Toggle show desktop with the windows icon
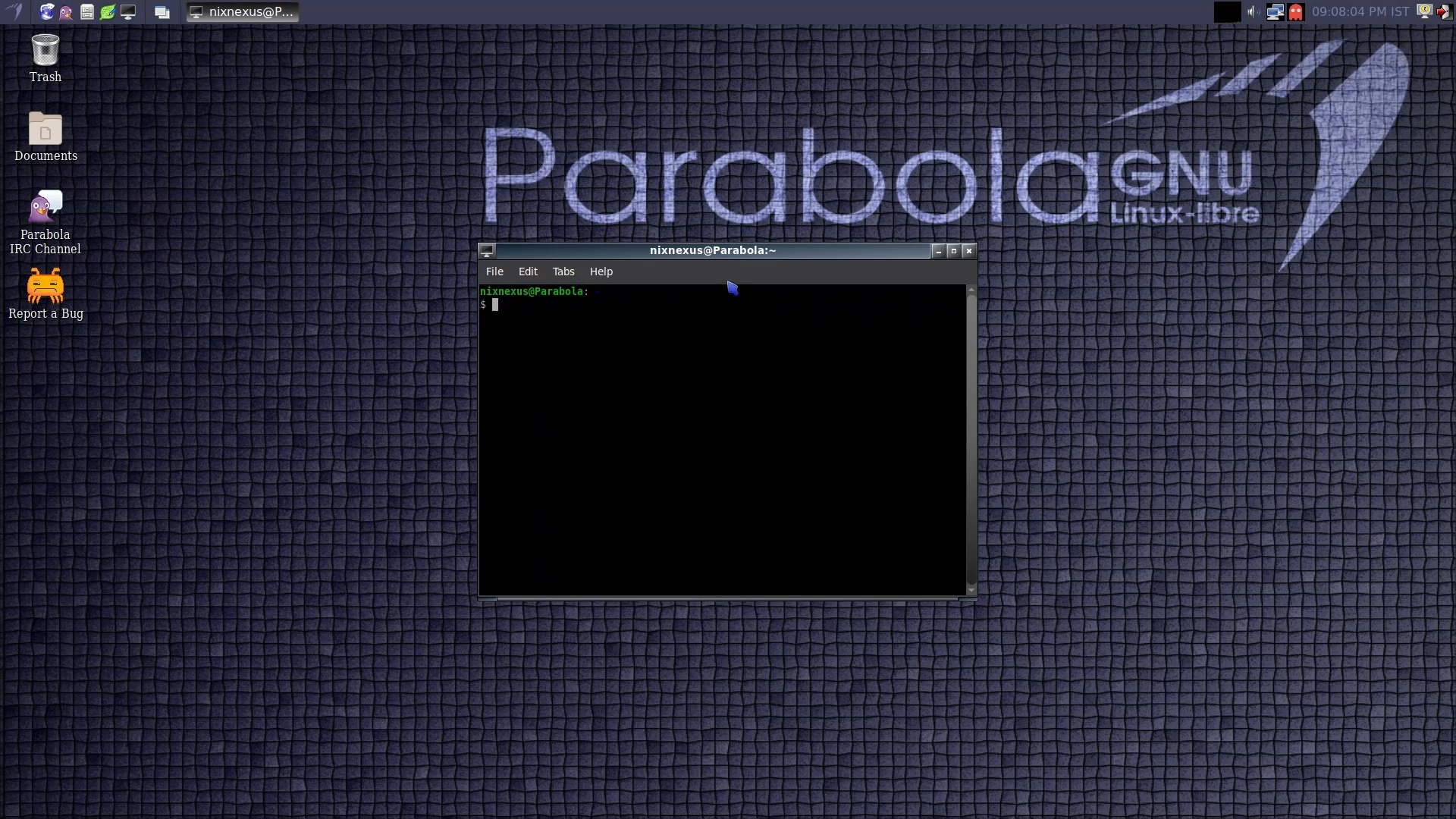Screen dimensions: 1456x819 pos(162,12)
